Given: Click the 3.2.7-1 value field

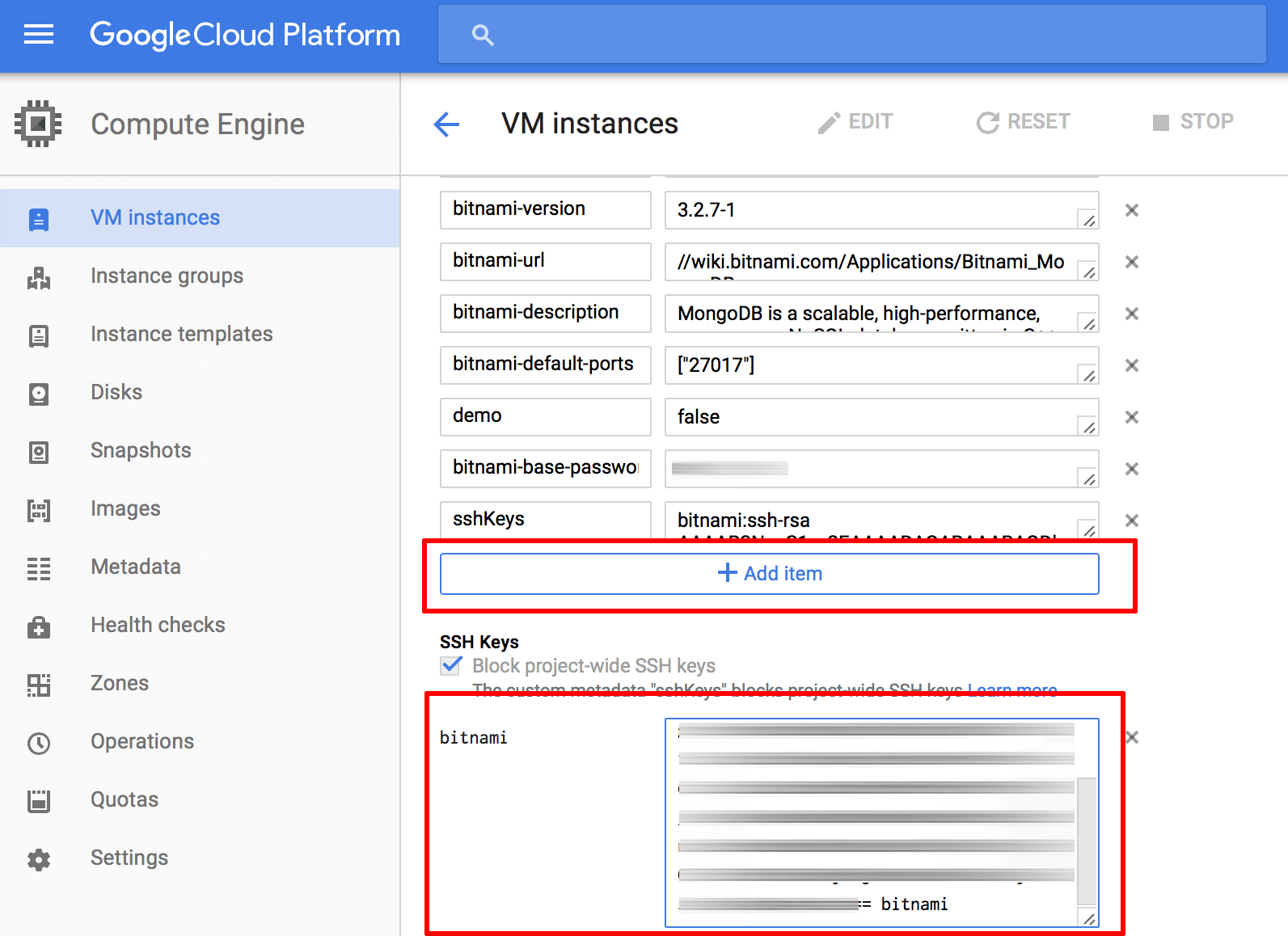Looking at the screenshot, I should coord(882,210).
